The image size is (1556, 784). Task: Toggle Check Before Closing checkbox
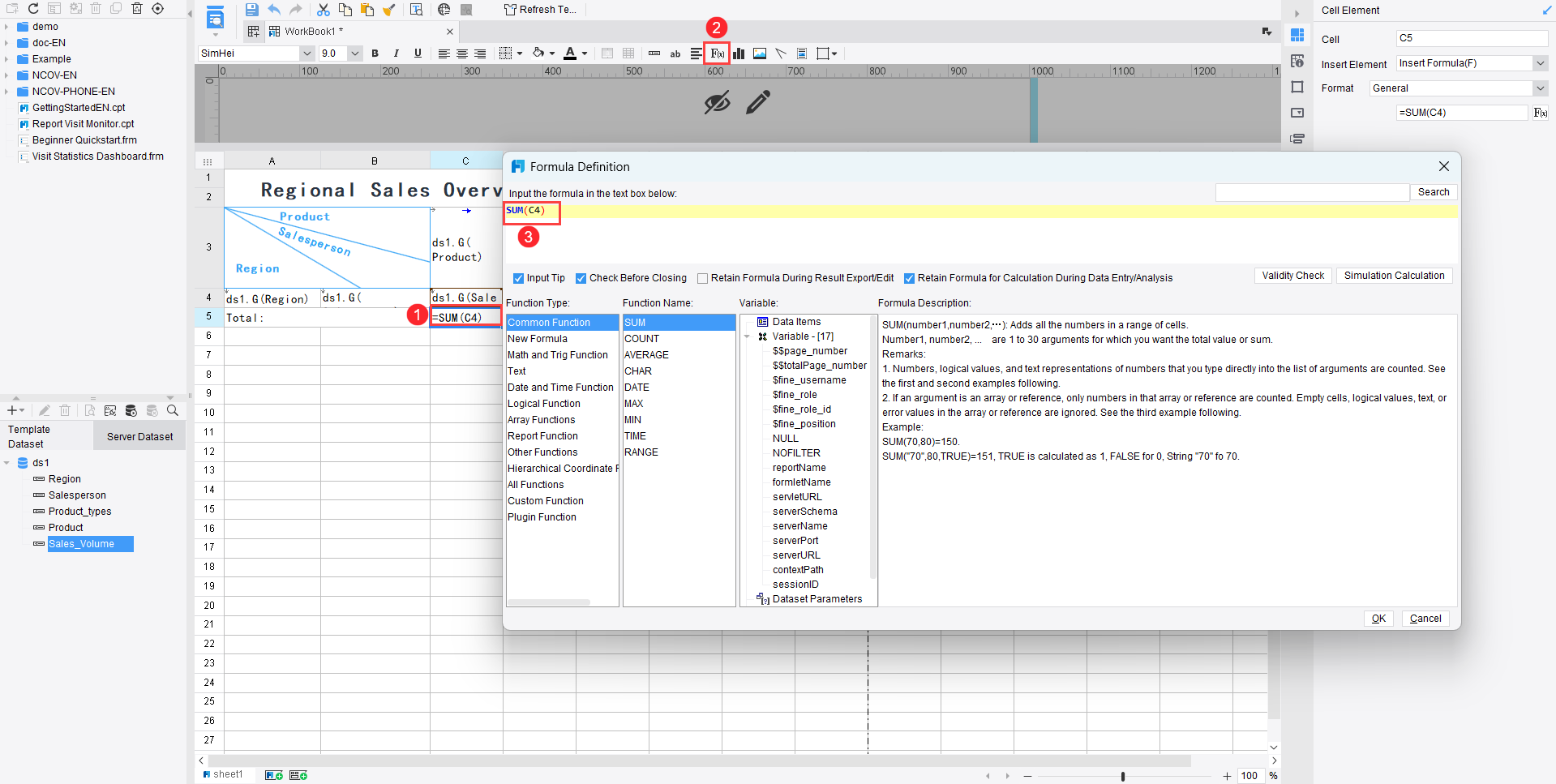[x=581, y=278]
